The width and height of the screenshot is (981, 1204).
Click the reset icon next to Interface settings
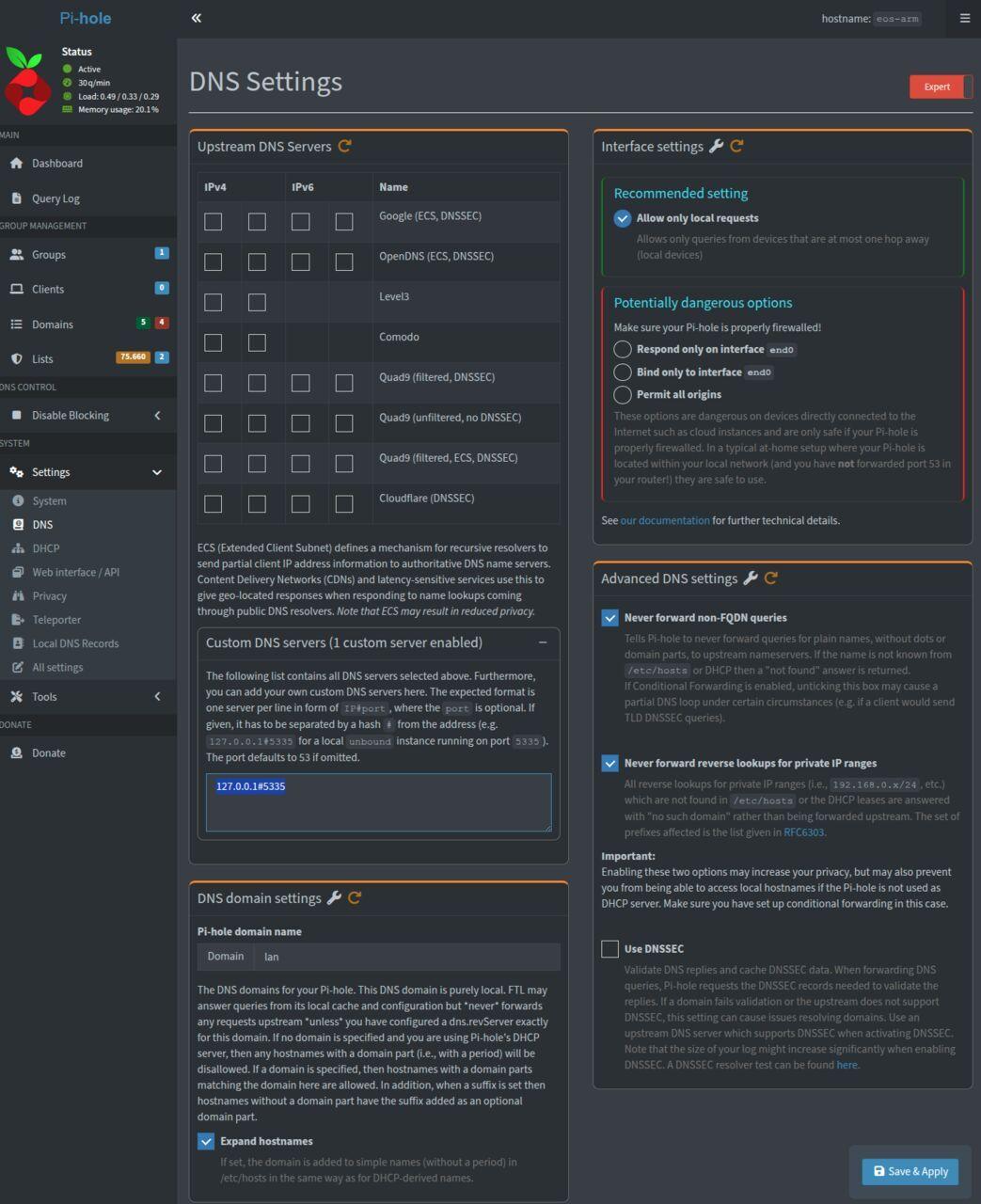[x=736, y=146]
